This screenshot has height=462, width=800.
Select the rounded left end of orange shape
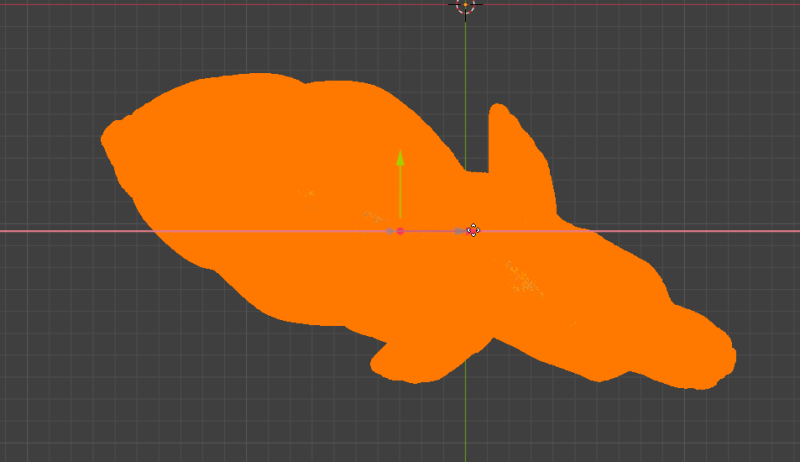coord(115,140)
